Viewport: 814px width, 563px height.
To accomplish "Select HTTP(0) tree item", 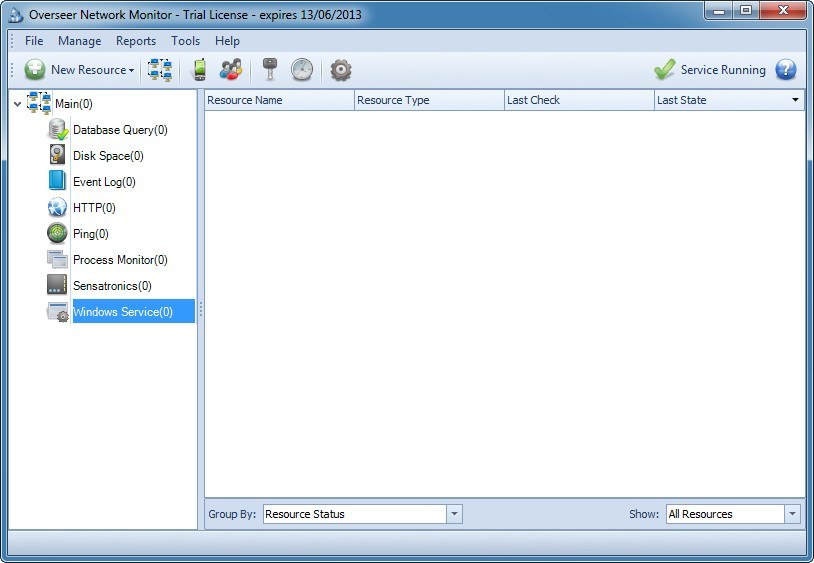I will tap(94, 208).
